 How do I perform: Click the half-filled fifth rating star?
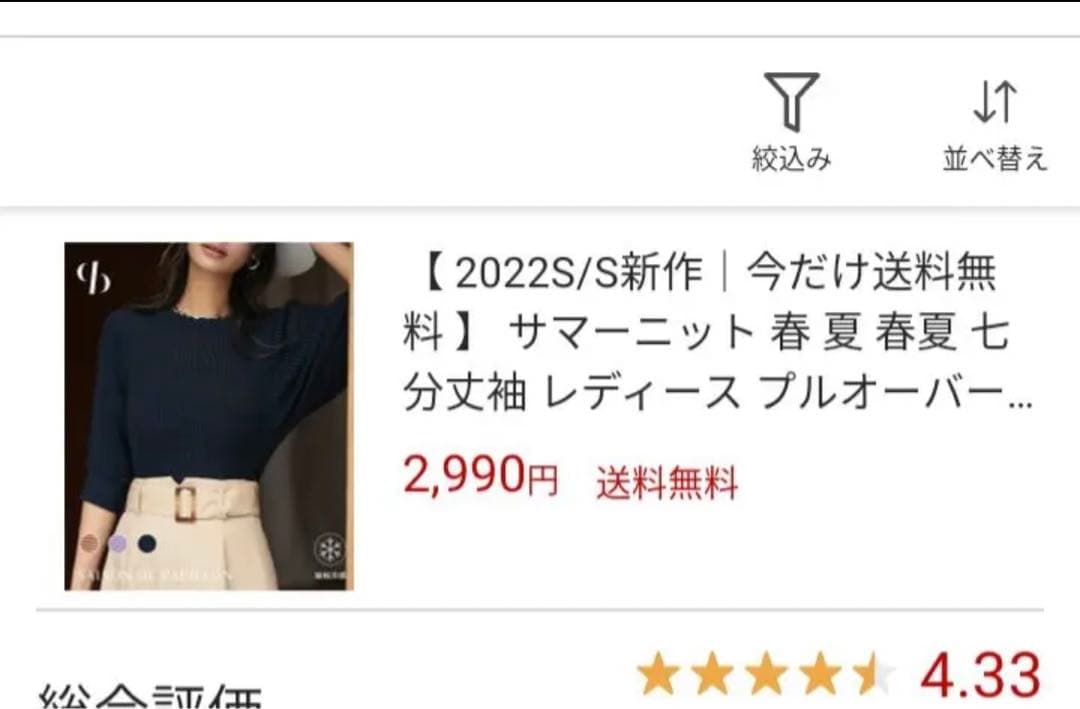point(875,673)
